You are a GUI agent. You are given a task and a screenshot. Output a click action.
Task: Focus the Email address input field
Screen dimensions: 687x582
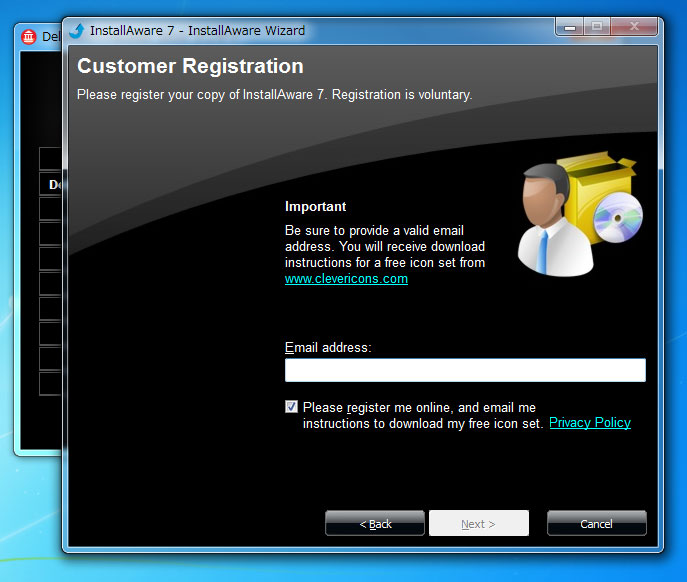tap(465, 370)
